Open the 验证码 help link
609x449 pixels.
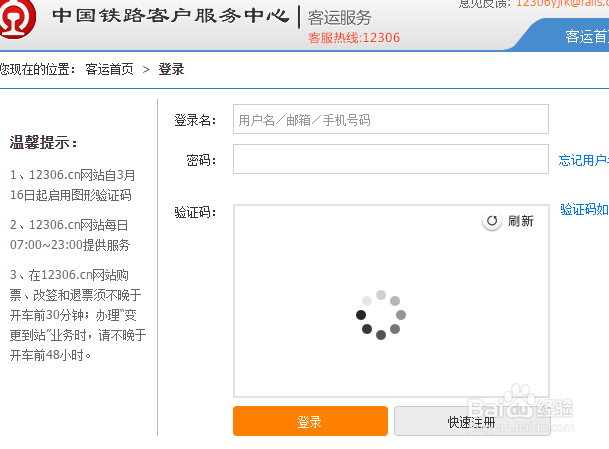tap(584, 210)
